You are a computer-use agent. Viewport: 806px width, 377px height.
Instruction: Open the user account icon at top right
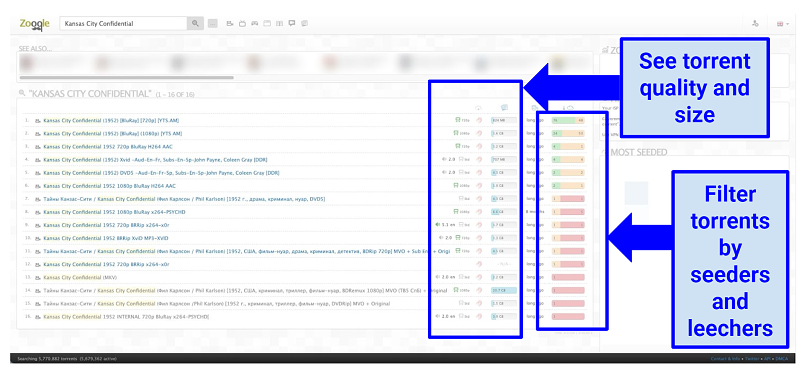coord(755,24)
